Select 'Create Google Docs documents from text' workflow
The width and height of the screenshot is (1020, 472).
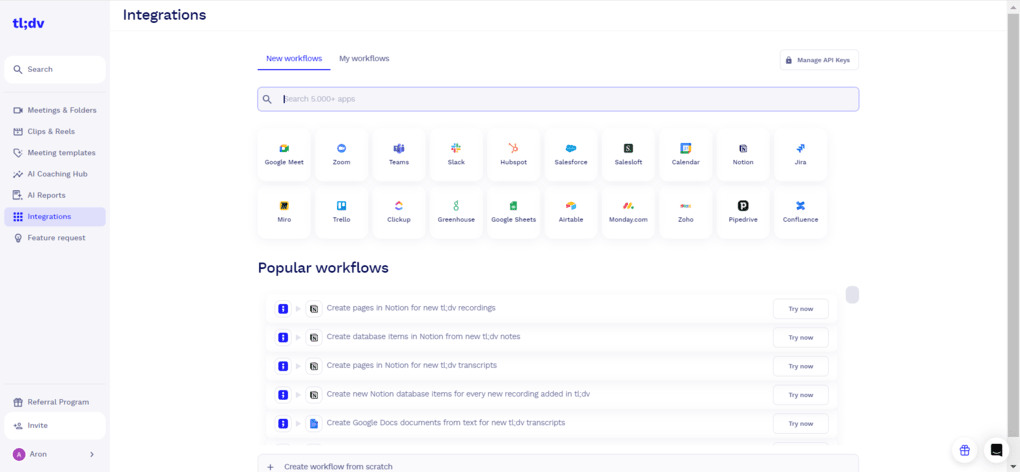click(446, 423)
